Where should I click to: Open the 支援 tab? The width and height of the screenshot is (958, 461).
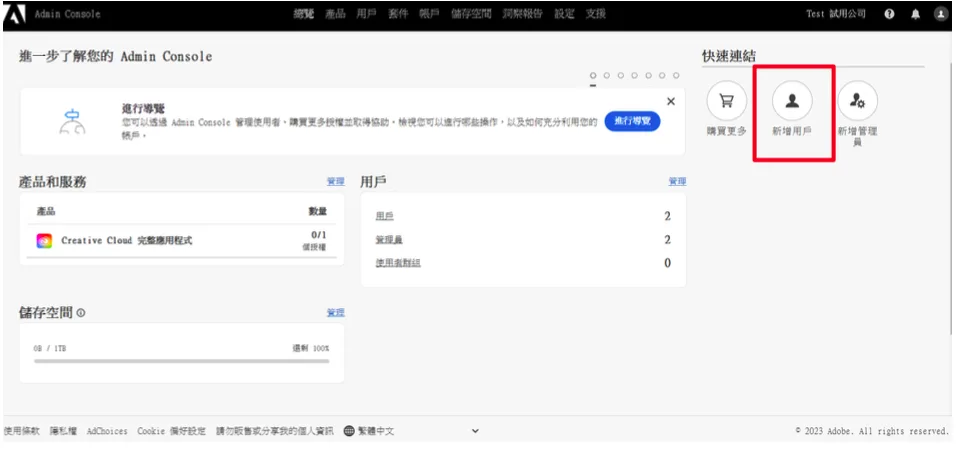tap(596, 14)
